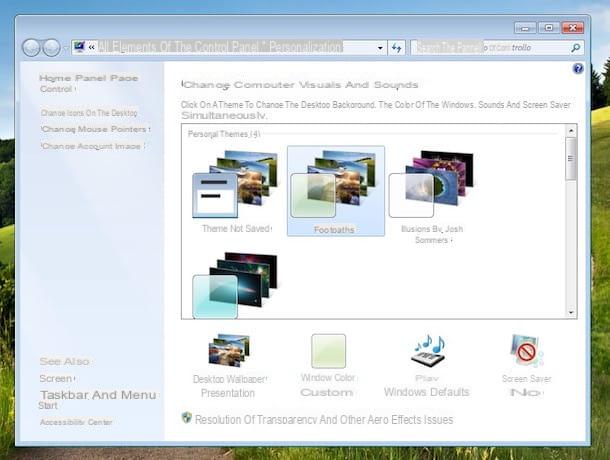The width and height of the screenshot is (610, 460).
Task: Open Change Mouse Pointers link
Action: coord(95,129)
